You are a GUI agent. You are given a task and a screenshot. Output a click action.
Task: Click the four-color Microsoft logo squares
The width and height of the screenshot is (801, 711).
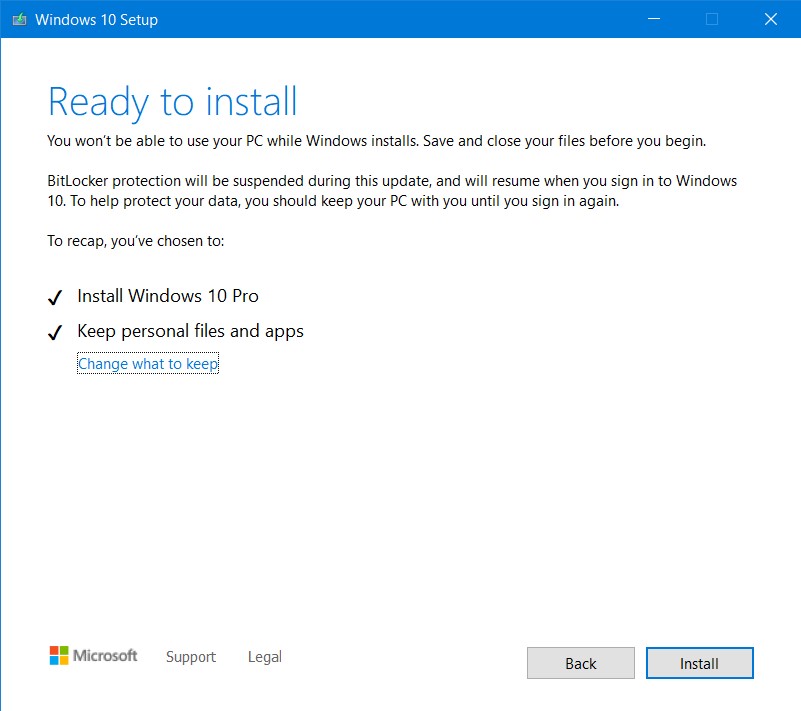point(59,655)
